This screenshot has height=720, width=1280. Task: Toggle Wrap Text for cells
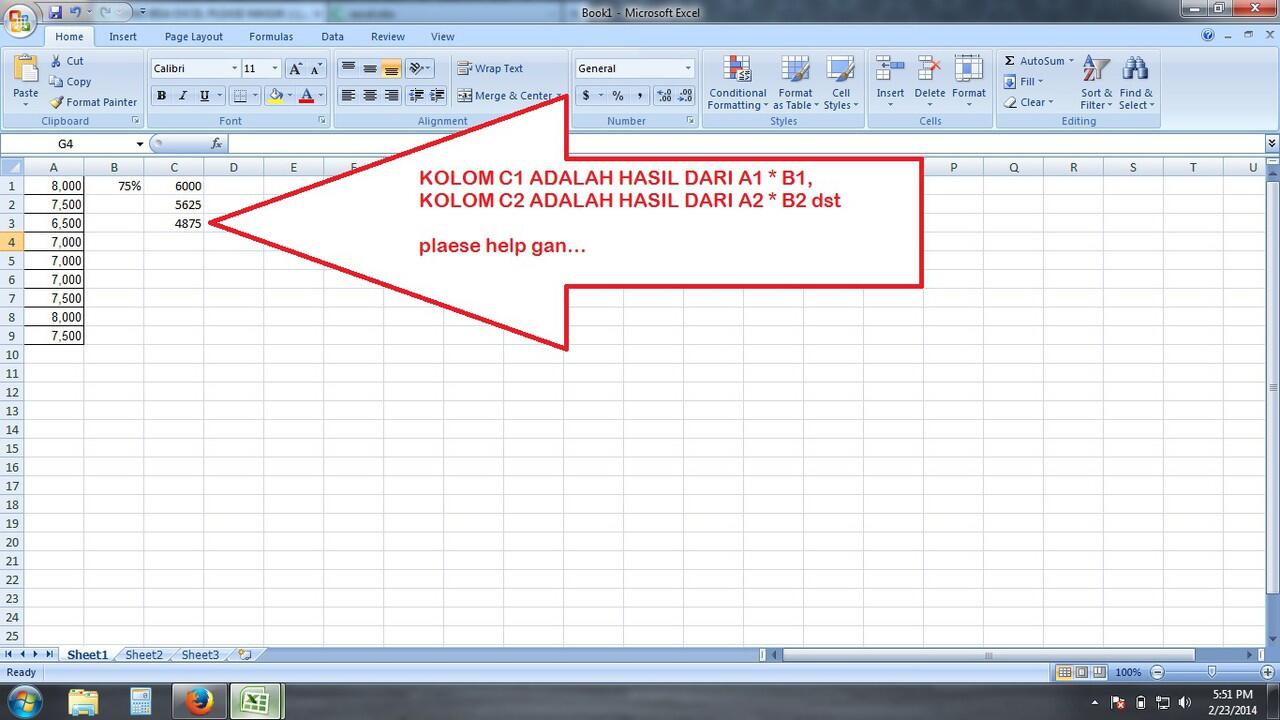pos(491,69)
